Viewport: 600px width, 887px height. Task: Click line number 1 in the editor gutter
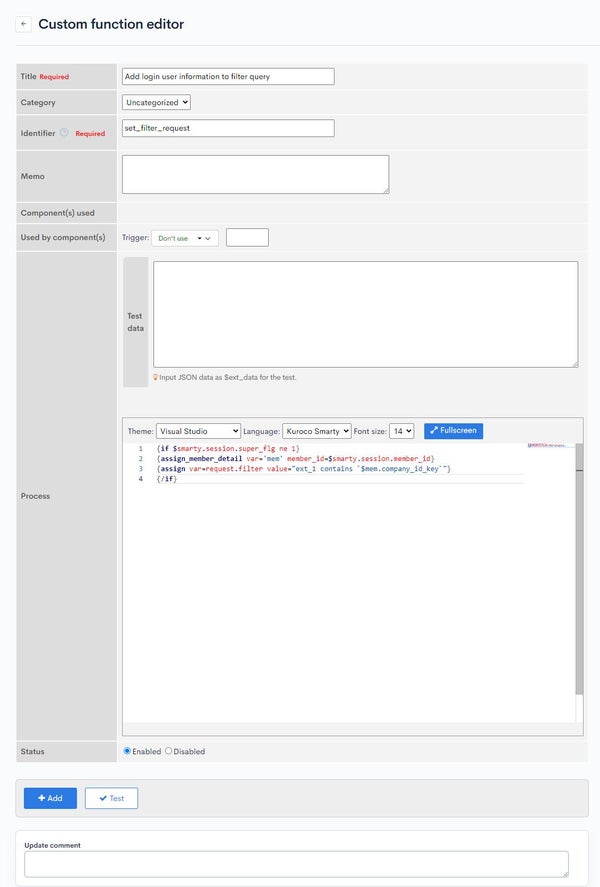pyautogui.click(x=140, y=449)
